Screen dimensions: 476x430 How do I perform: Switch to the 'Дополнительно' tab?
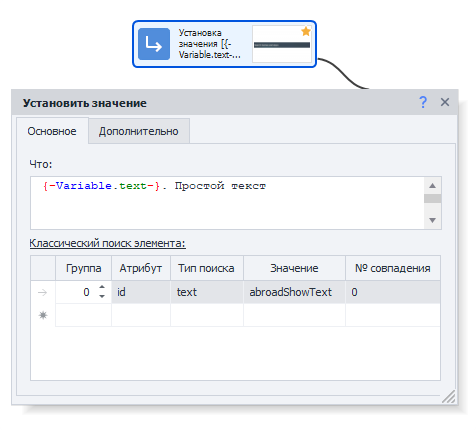click(139, 131)
